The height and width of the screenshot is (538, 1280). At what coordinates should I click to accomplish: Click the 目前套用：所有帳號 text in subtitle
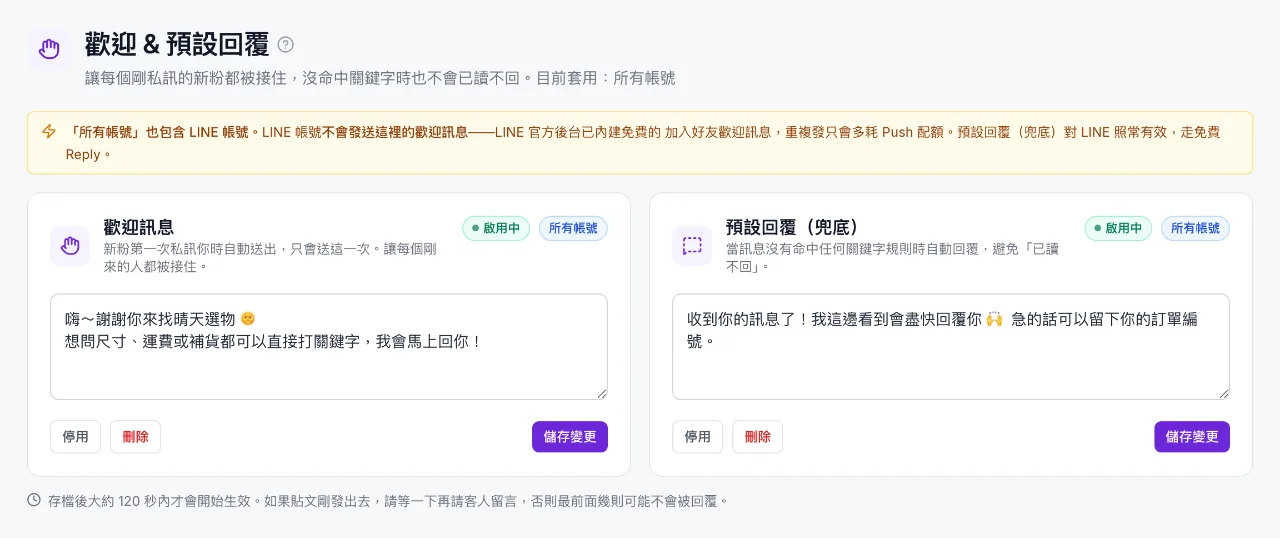click(x=606, y=78)
